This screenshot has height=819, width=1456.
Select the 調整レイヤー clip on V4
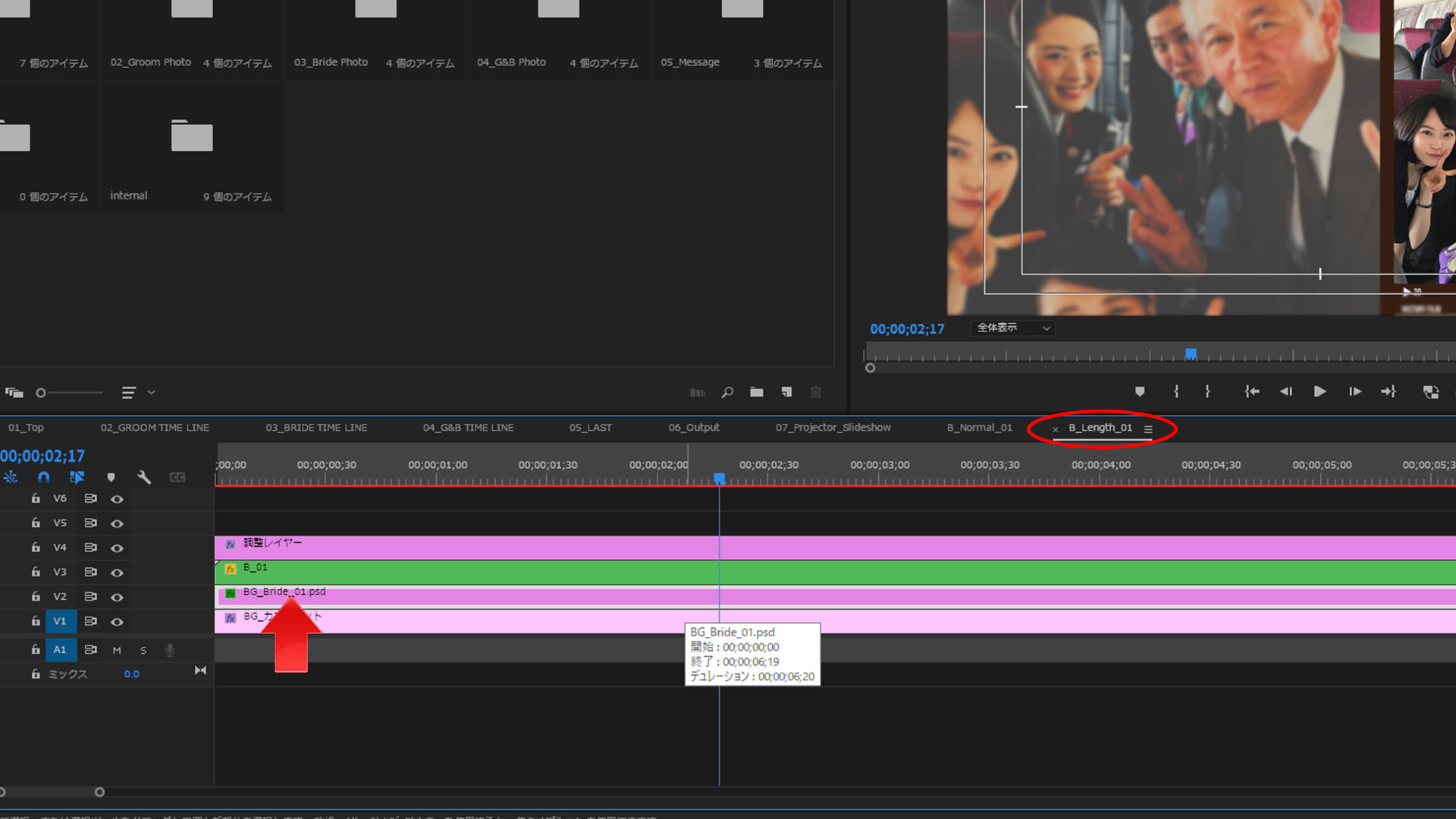[x=835, y=548]
